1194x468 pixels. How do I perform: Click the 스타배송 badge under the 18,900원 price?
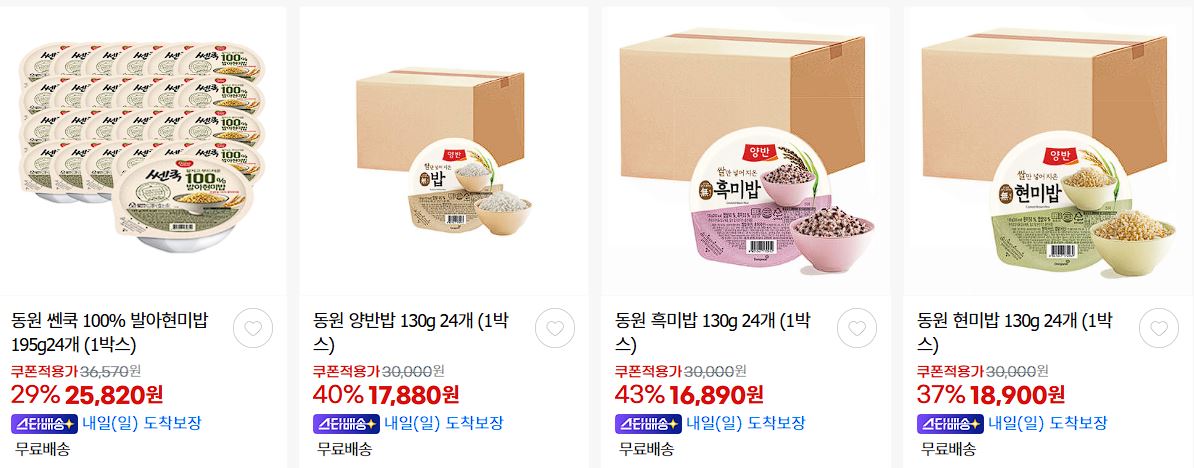950,424
